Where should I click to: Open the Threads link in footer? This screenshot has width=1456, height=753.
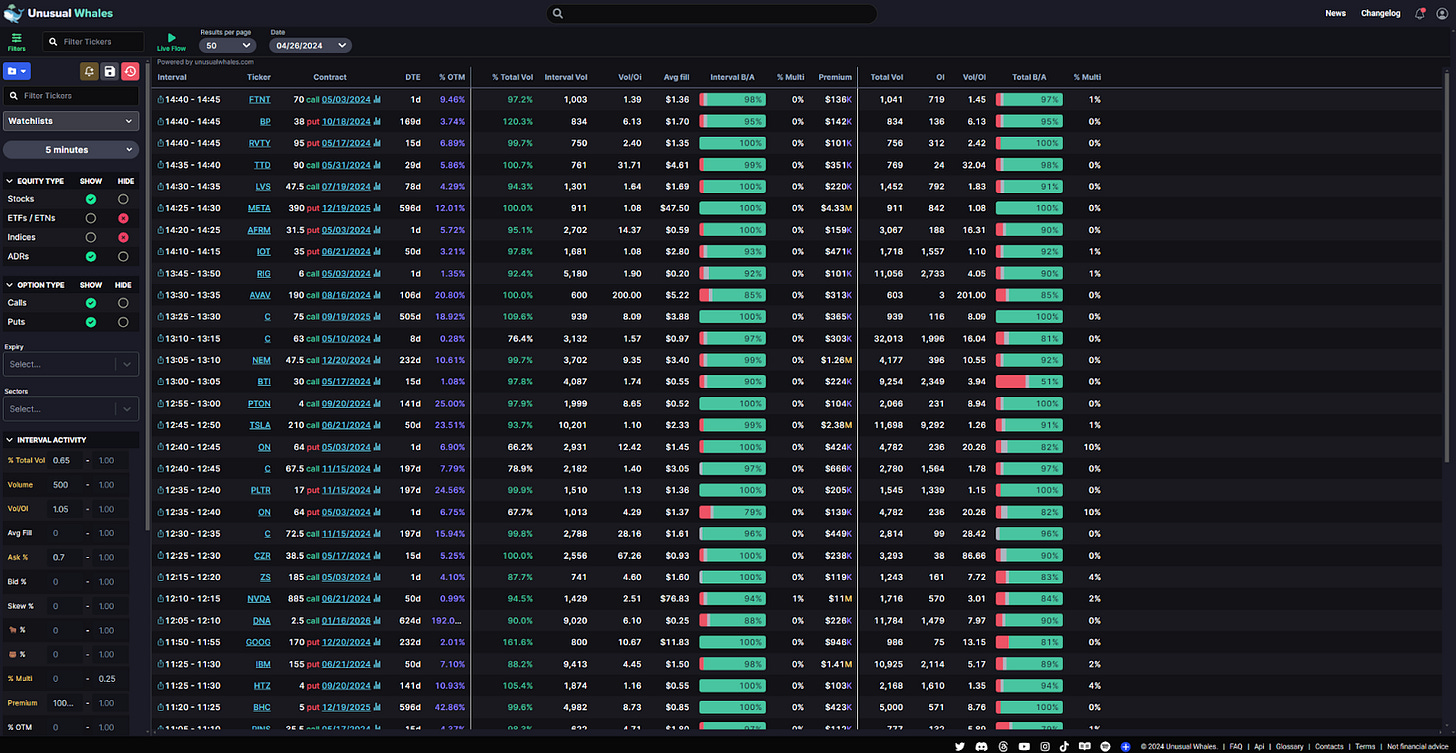[x=1002, y=746]
